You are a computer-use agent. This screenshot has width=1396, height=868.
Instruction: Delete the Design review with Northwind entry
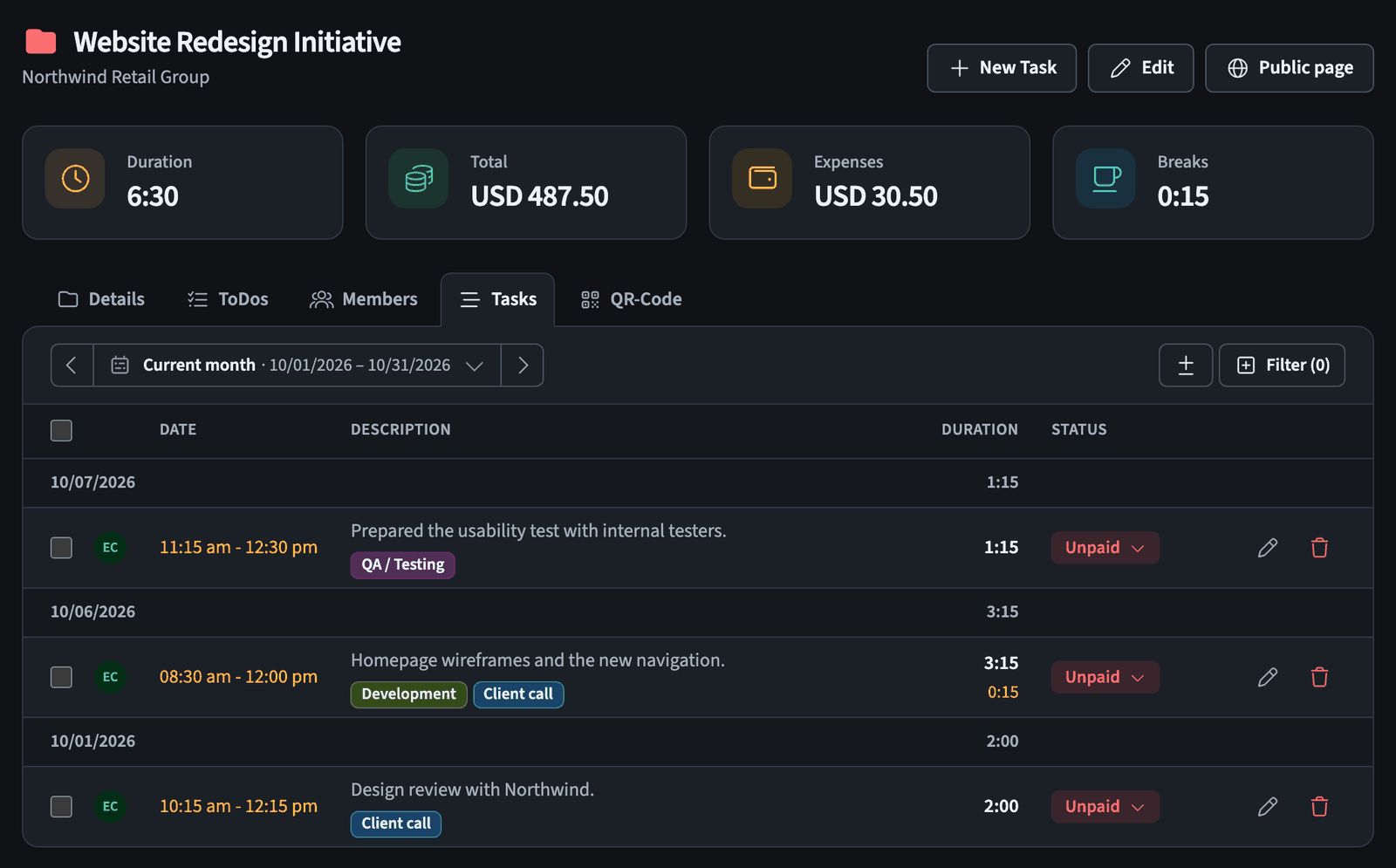click(x=1319, y=806)
